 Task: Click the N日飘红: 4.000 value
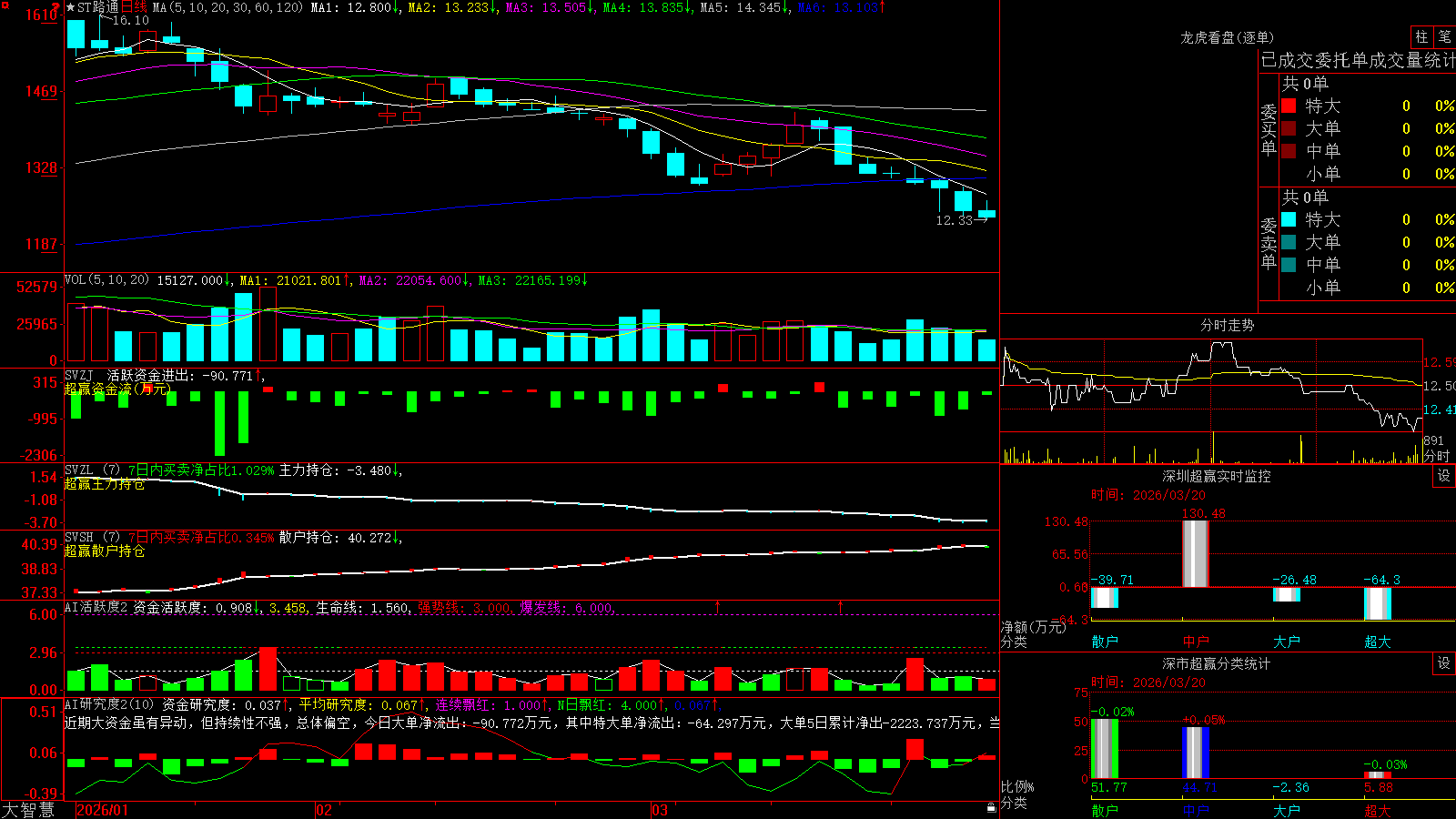pos(607,704)
